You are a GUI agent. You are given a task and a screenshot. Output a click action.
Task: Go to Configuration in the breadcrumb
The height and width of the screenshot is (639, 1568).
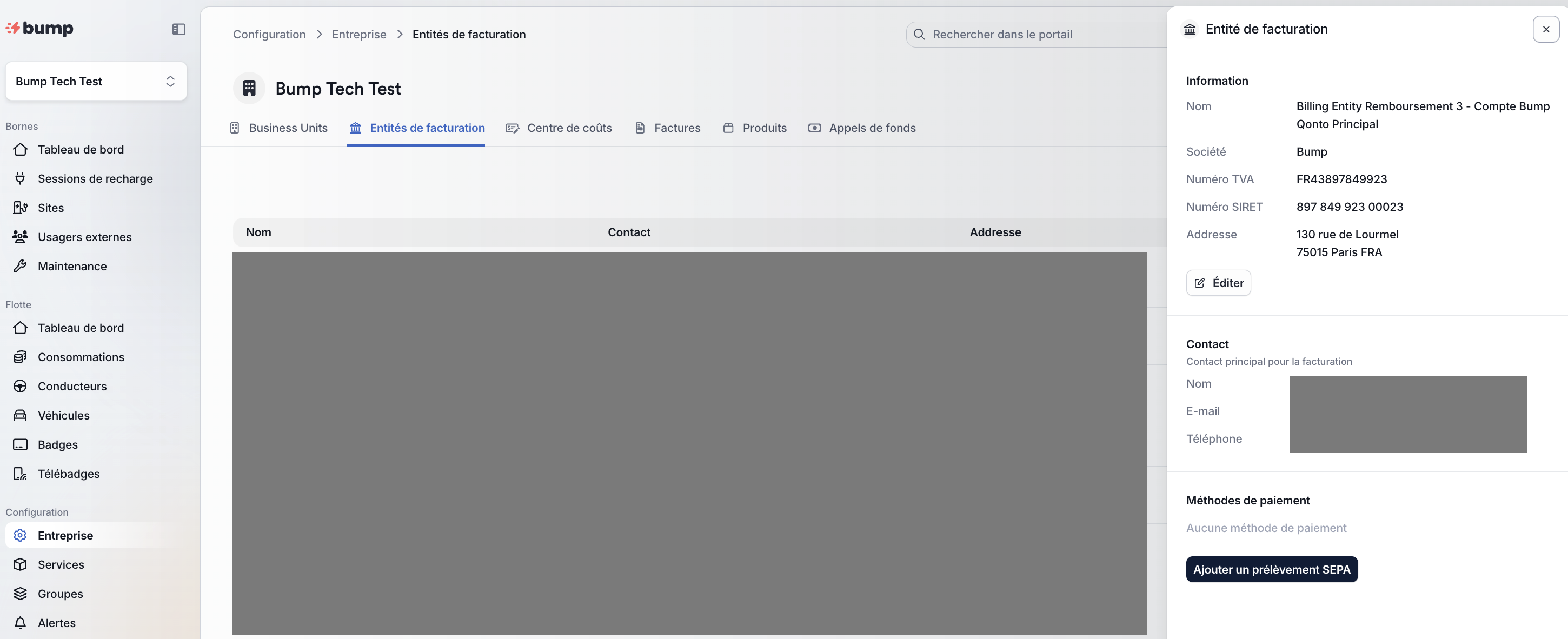coord(269,35)
